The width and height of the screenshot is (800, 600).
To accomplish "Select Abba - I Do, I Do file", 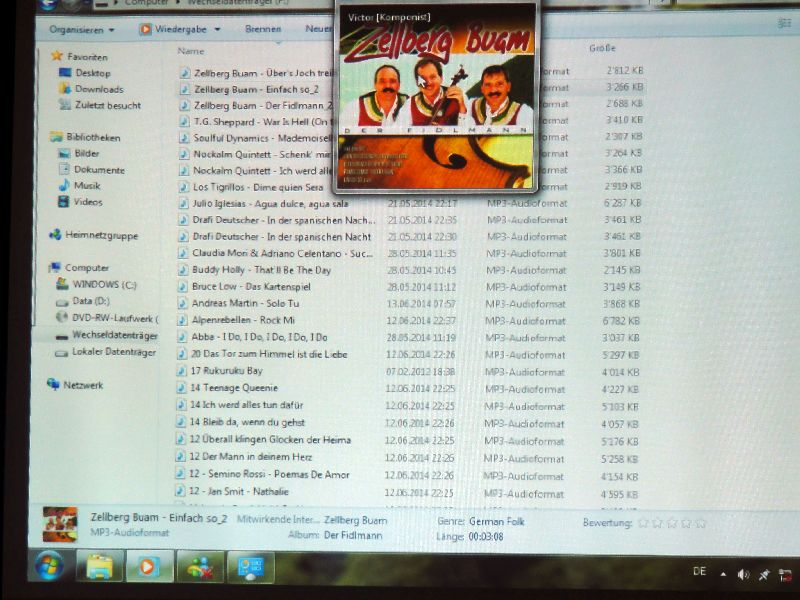I will pyautogui.click(x=258, y=337).
